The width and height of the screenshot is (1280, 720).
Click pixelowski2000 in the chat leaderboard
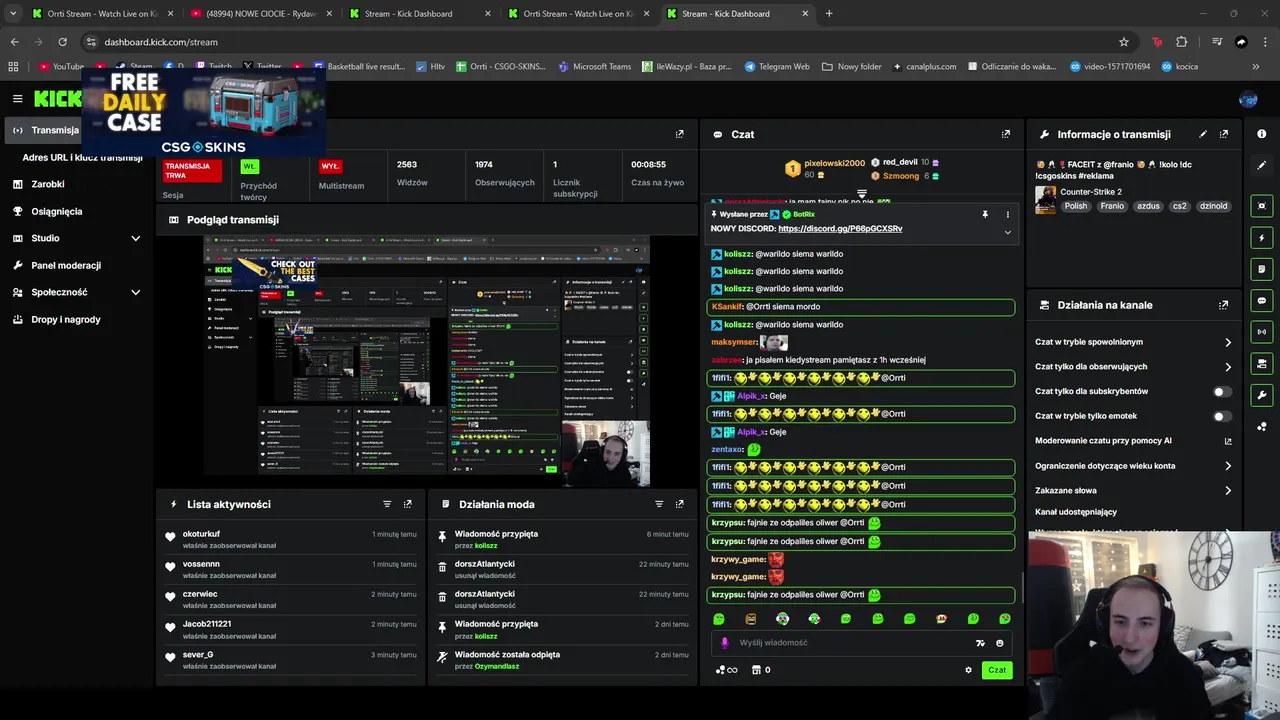pos(835,163)
